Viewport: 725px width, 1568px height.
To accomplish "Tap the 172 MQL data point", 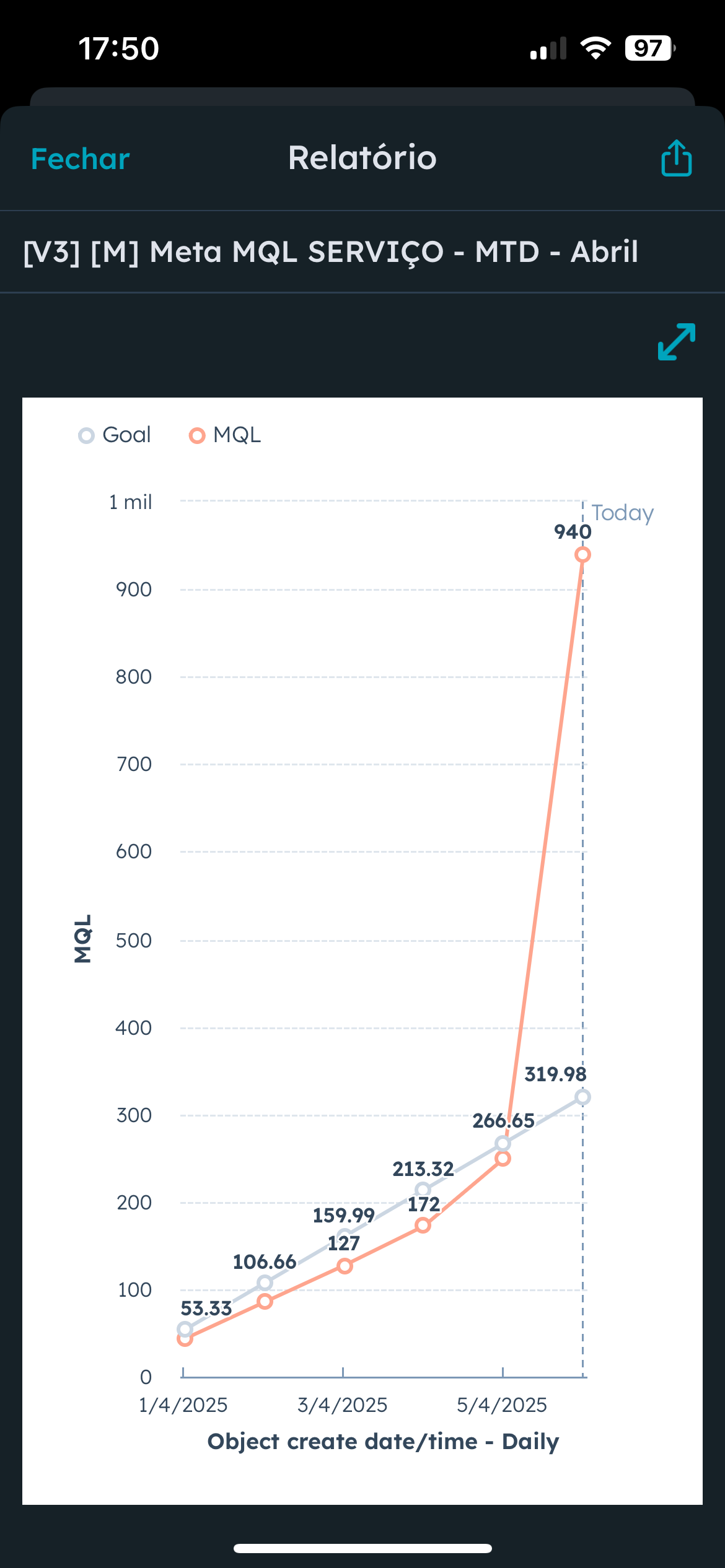I will (423, 1226).
